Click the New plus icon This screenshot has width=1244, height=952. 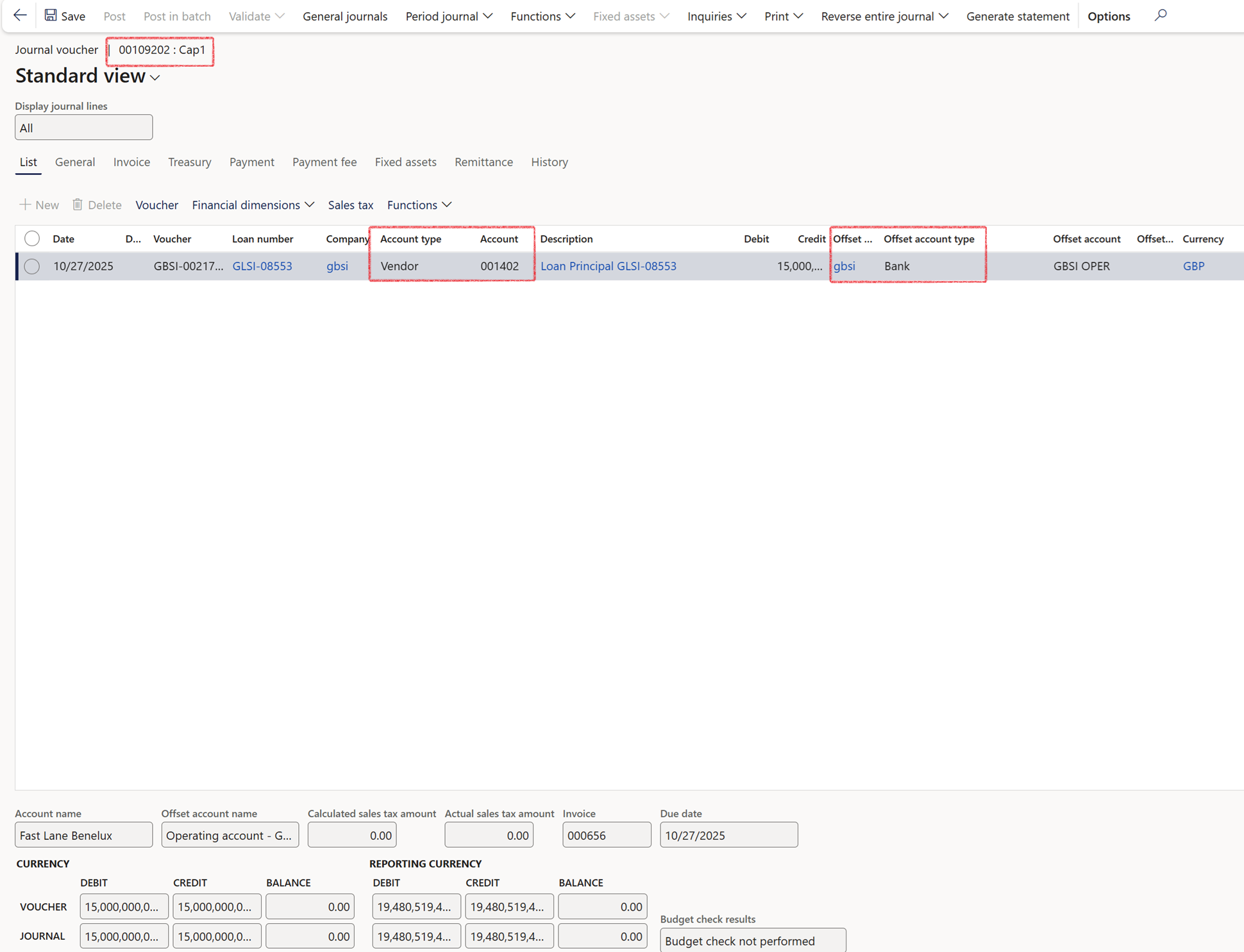tap(25, 205)
